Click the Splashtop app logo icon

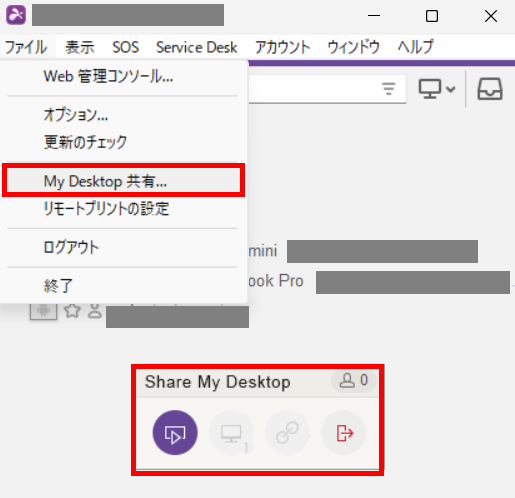coord(16,15)
